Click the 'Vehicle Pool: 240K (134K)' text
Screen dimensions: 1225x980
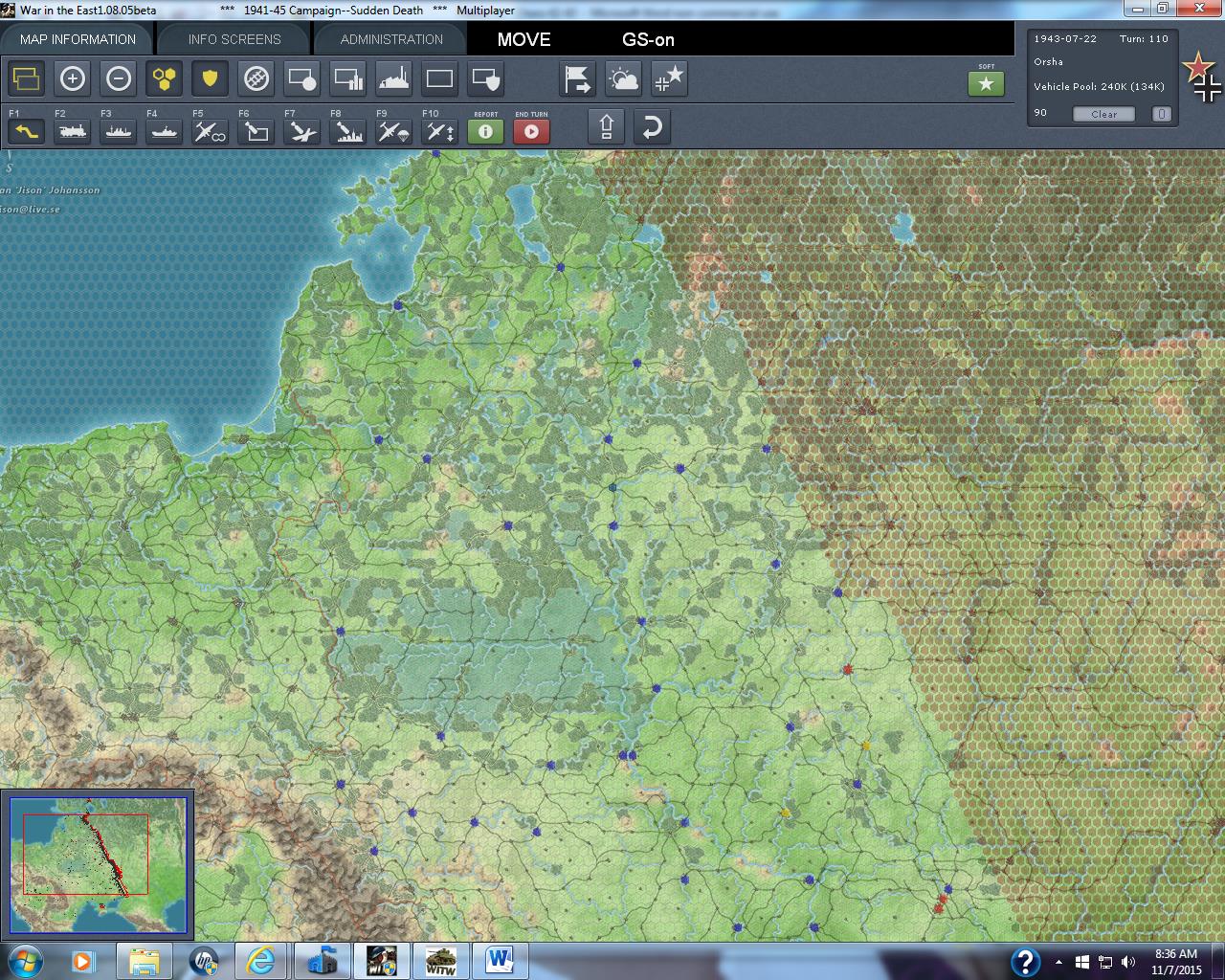(x=1099, y=86)
